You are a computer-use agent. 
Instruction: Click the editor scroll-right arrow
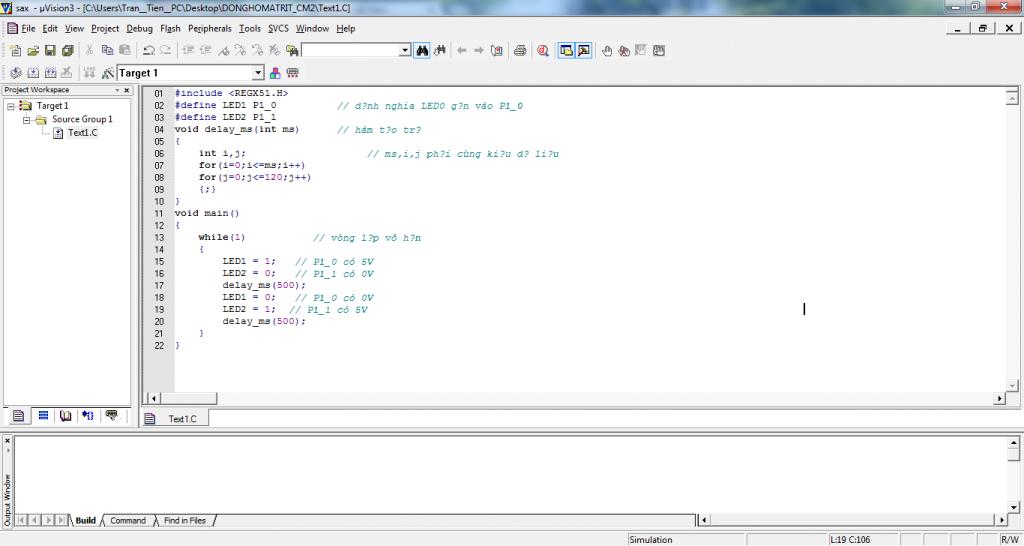999,398
